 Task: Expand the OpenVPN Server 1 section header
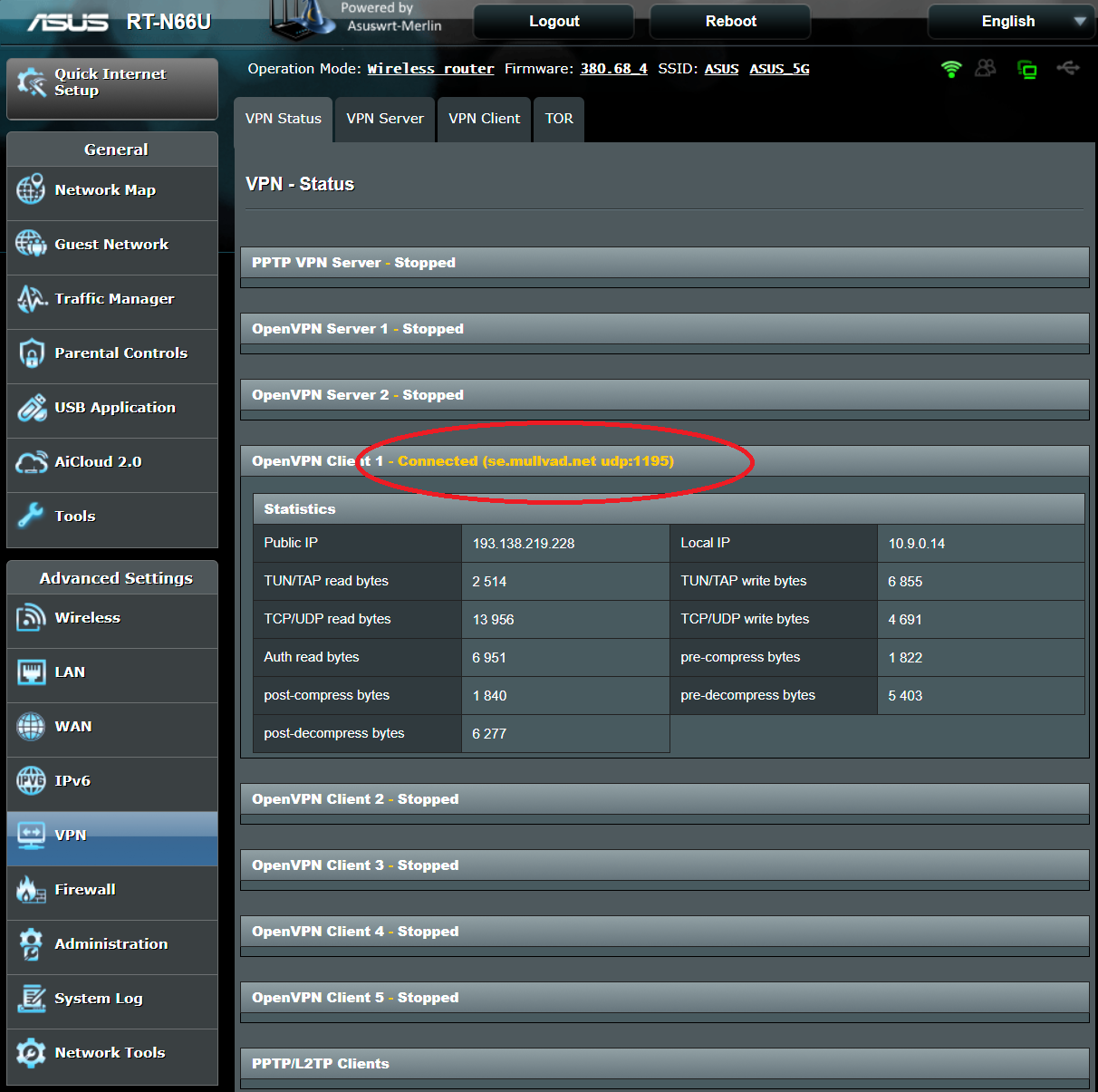[664, 329]
